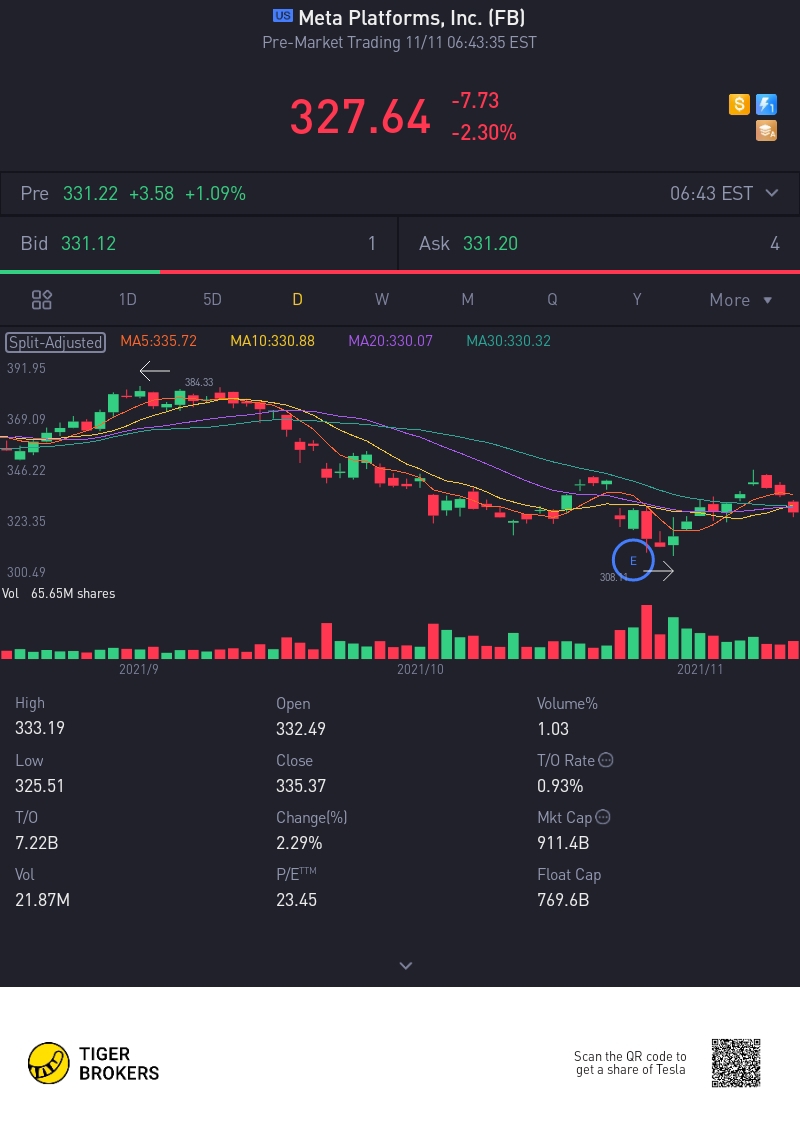Image resolution: width=800 pixels, height=1140 pixels.
Task: Switch chart to 1D timeframe
Action: (x=127, y=300)
